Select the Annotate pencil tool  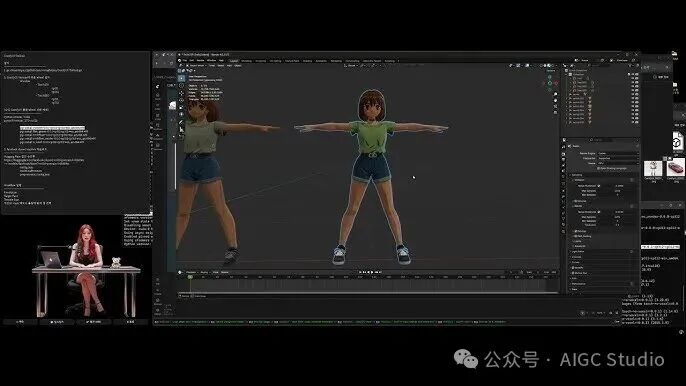pyautogui.click(x=181, y=123)
